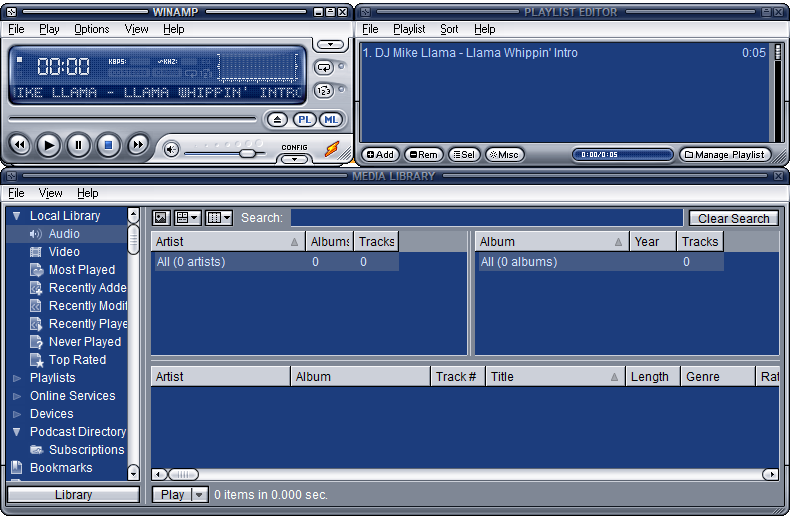Collapse the Local Library tree node
Image resolution: width=794 pixels, height=519 pixels.
[x=17, y=216]
